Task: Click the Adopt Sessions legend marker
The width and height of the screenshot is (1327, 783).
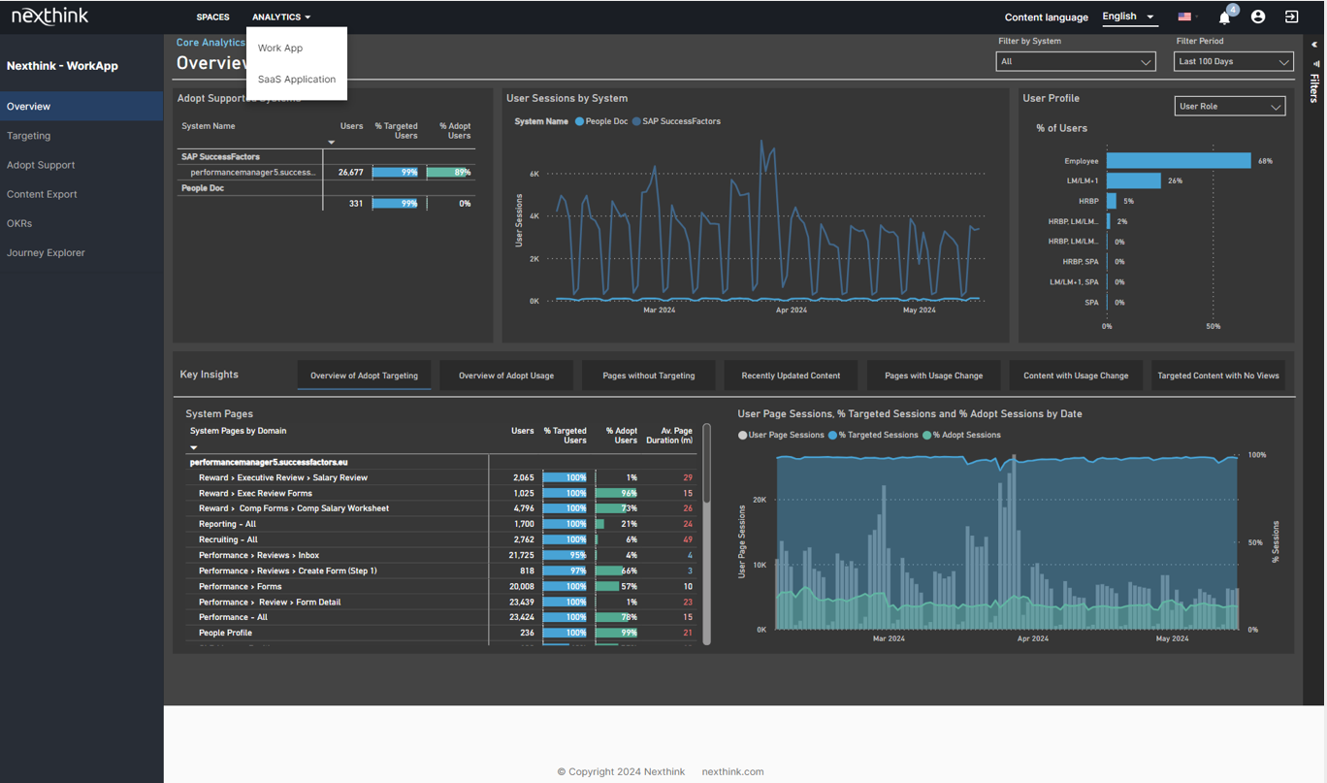Action: point(927,435)
